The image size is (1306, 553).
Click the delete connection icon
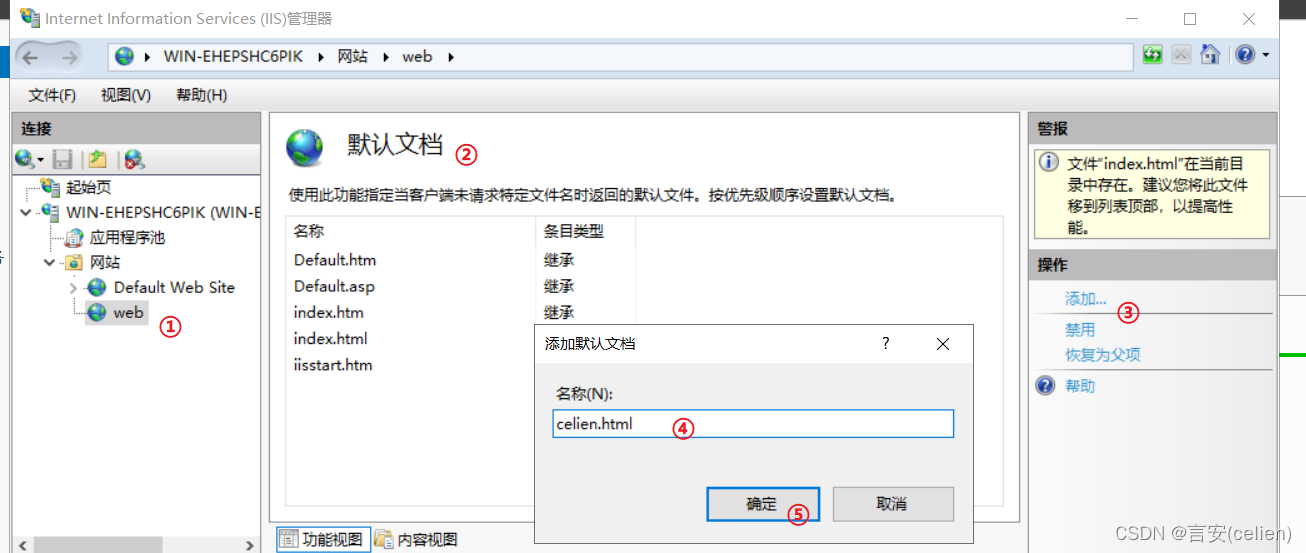click(134, 159)
